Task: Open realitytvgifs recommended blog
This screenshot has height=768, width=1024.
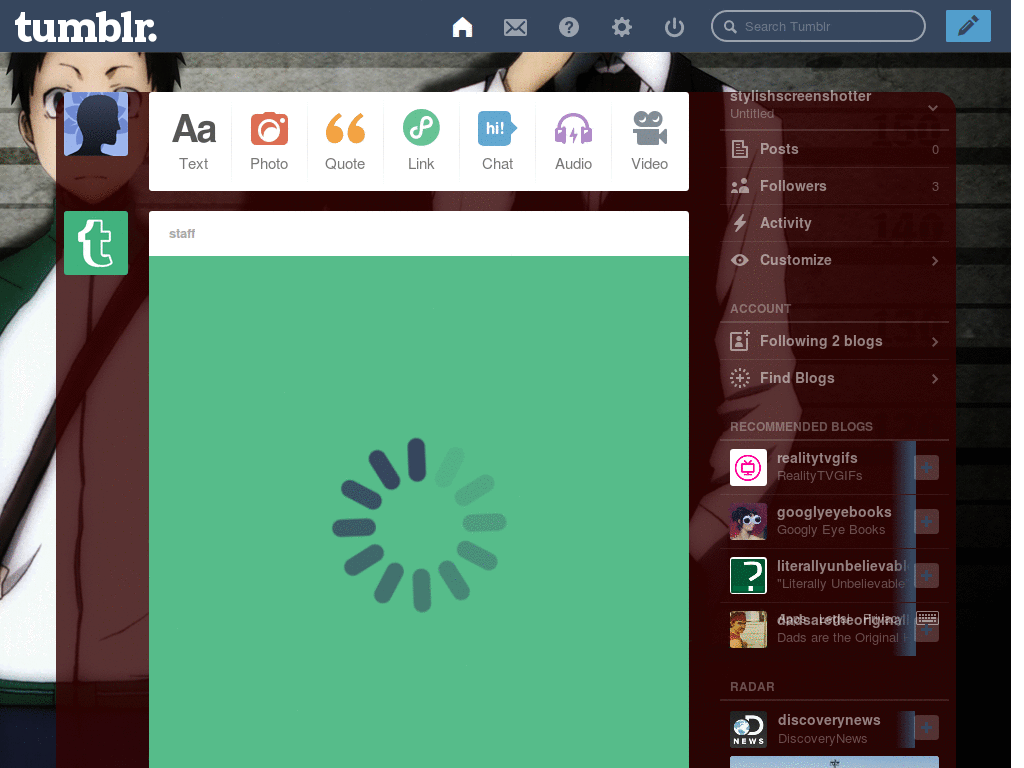Action: [x=817, y=458]
